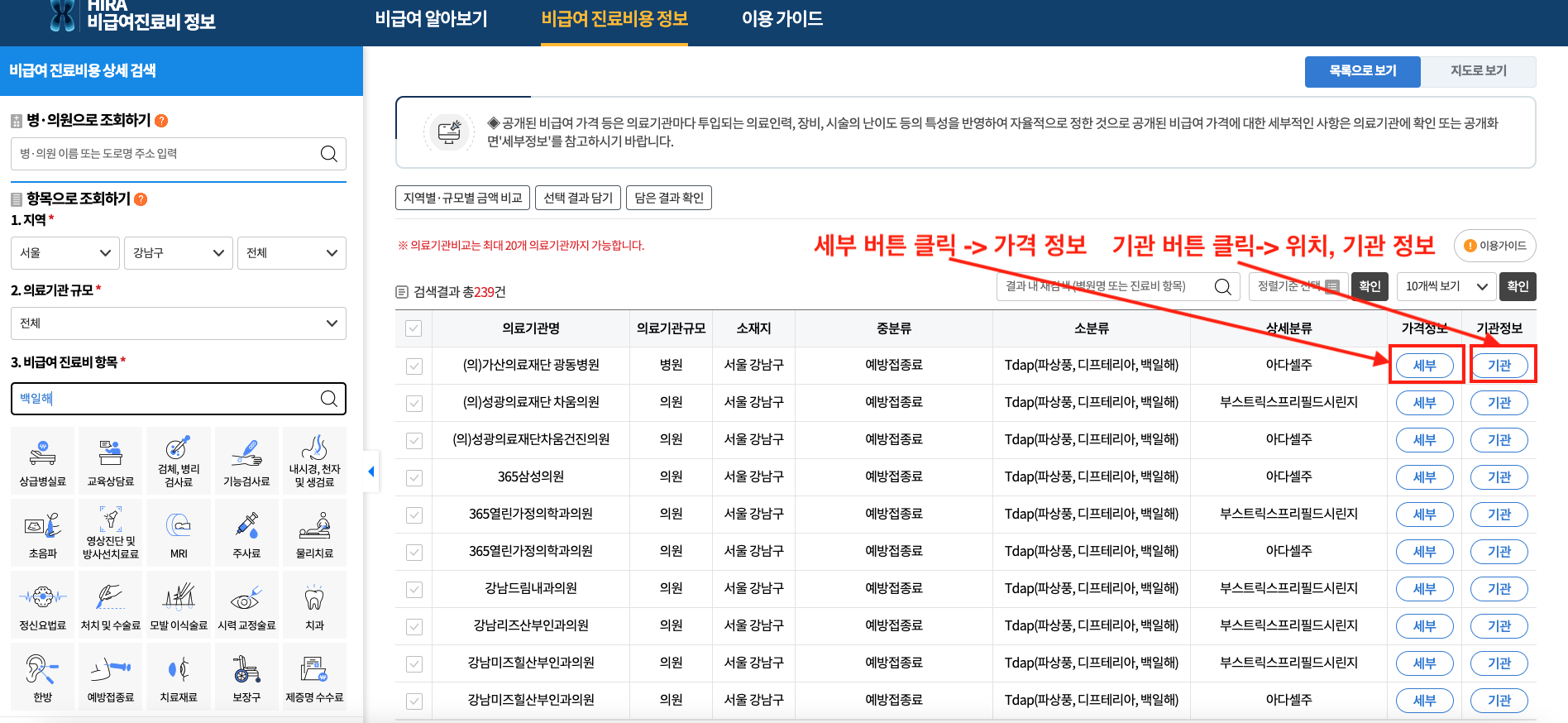Select the 주사료 category icon
This screenshot has width=1568, height=723.
pyautogui.click(x=246, y=533)
